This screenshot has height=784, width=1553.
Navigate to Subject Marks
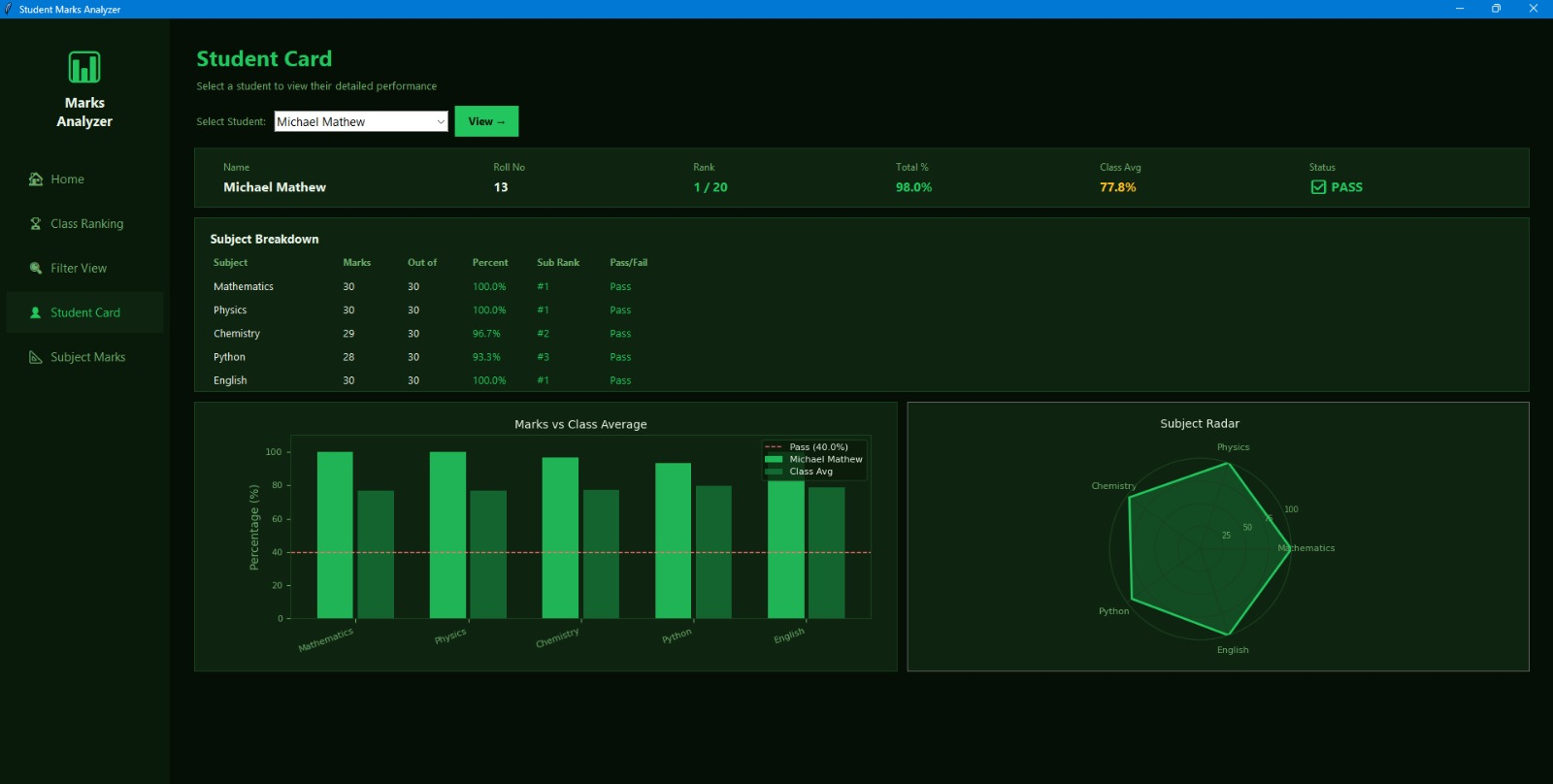84,357
